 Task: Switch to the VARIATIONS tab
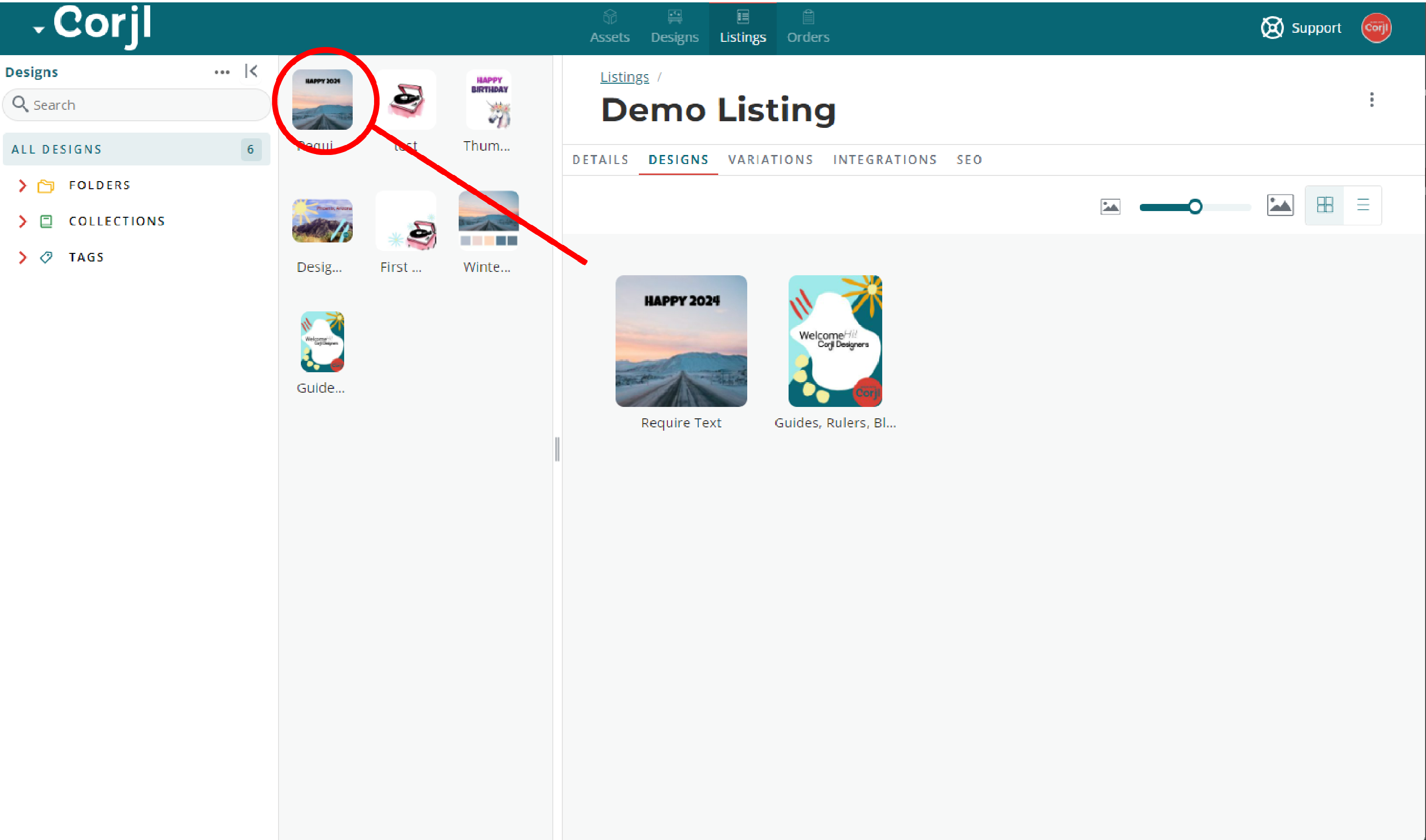(771, 160)
